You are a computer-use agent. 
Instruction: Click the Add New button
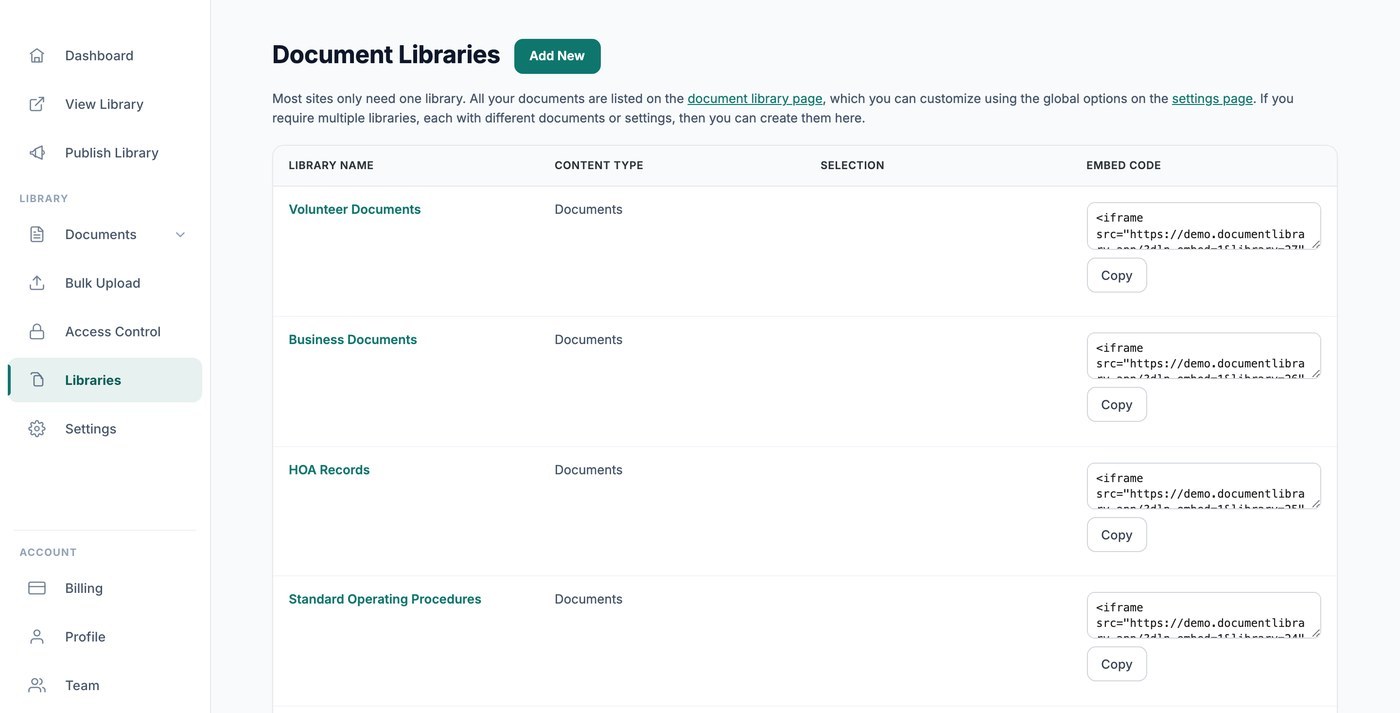557,56
